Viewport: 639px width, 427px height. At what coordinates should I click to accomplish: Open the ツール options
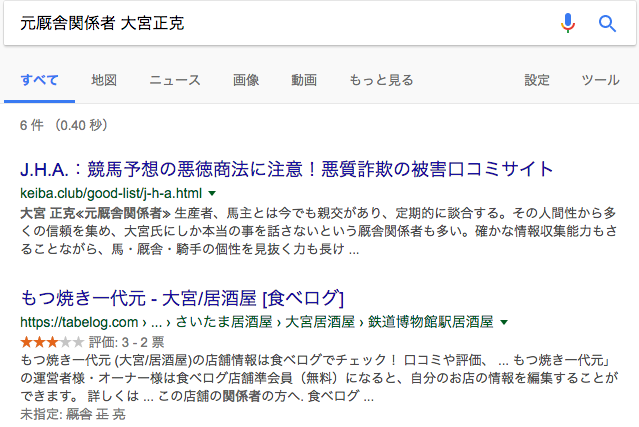coord(600,80)
